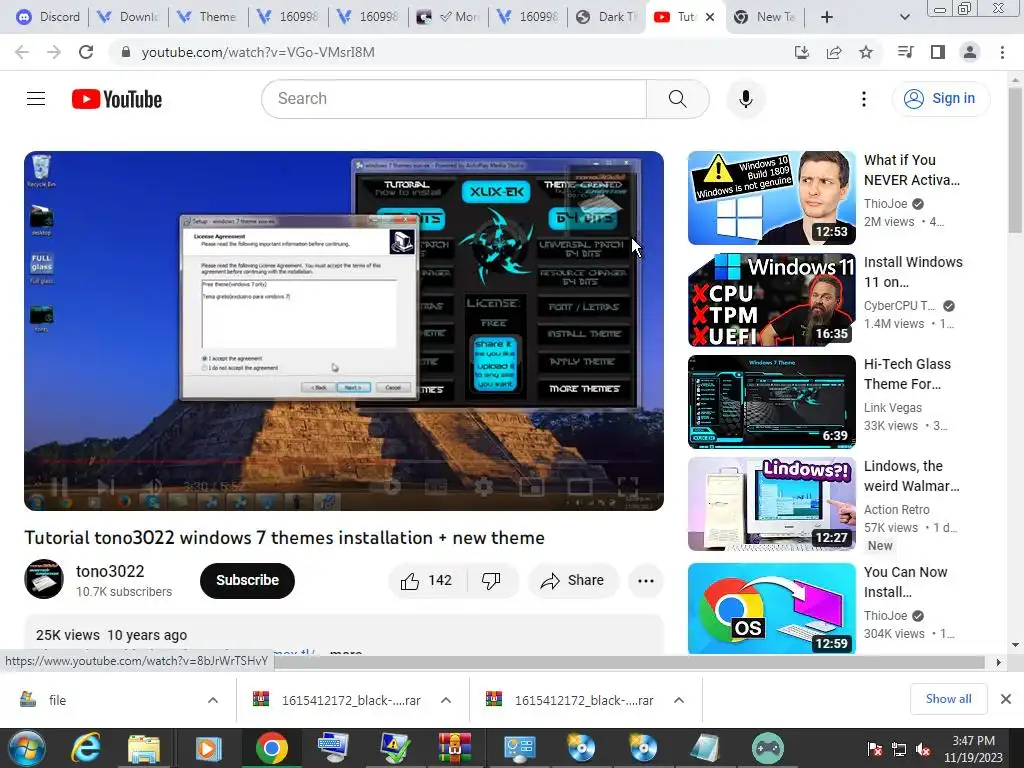1024x768 pixels.
Task: Click browser forward arrow
Action: (54, 52)
